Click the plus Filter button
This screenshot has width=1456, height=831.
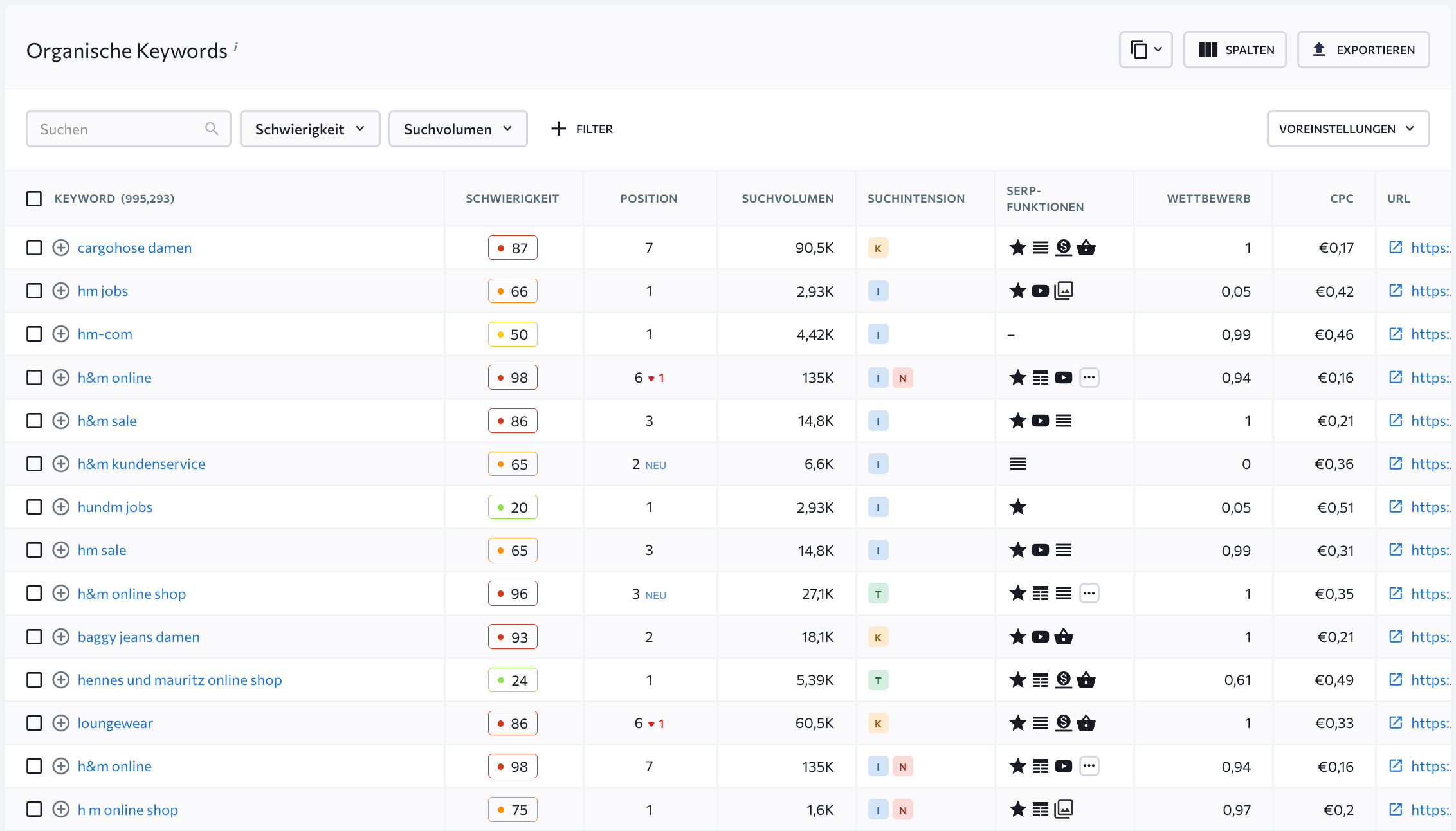[x=582, y=129]
